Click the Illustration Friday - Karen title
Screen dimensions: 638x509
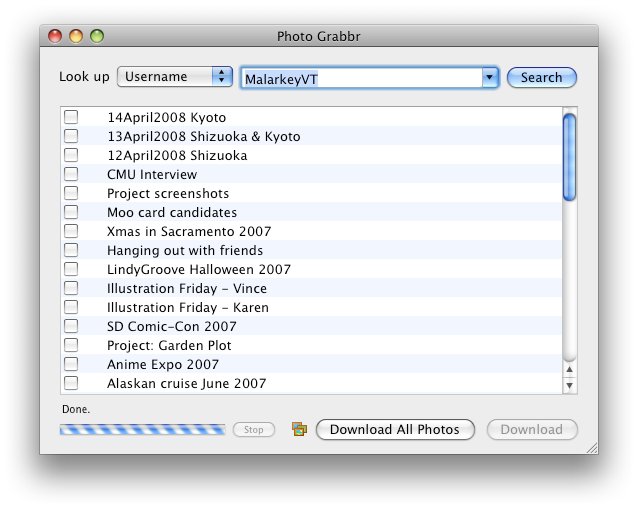point(188,308)
